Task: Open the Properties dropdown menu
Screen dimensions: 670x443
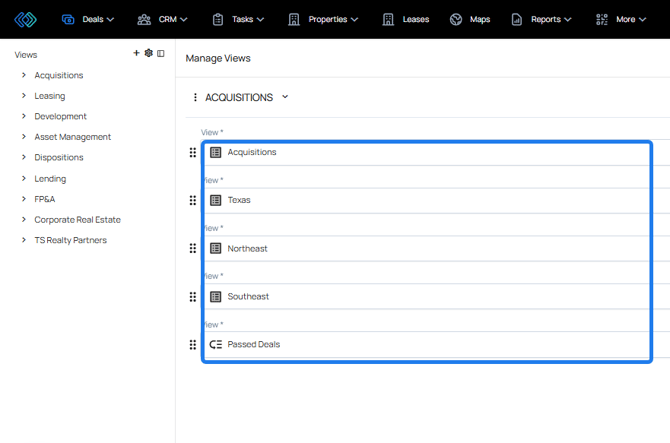Action: 333,19
